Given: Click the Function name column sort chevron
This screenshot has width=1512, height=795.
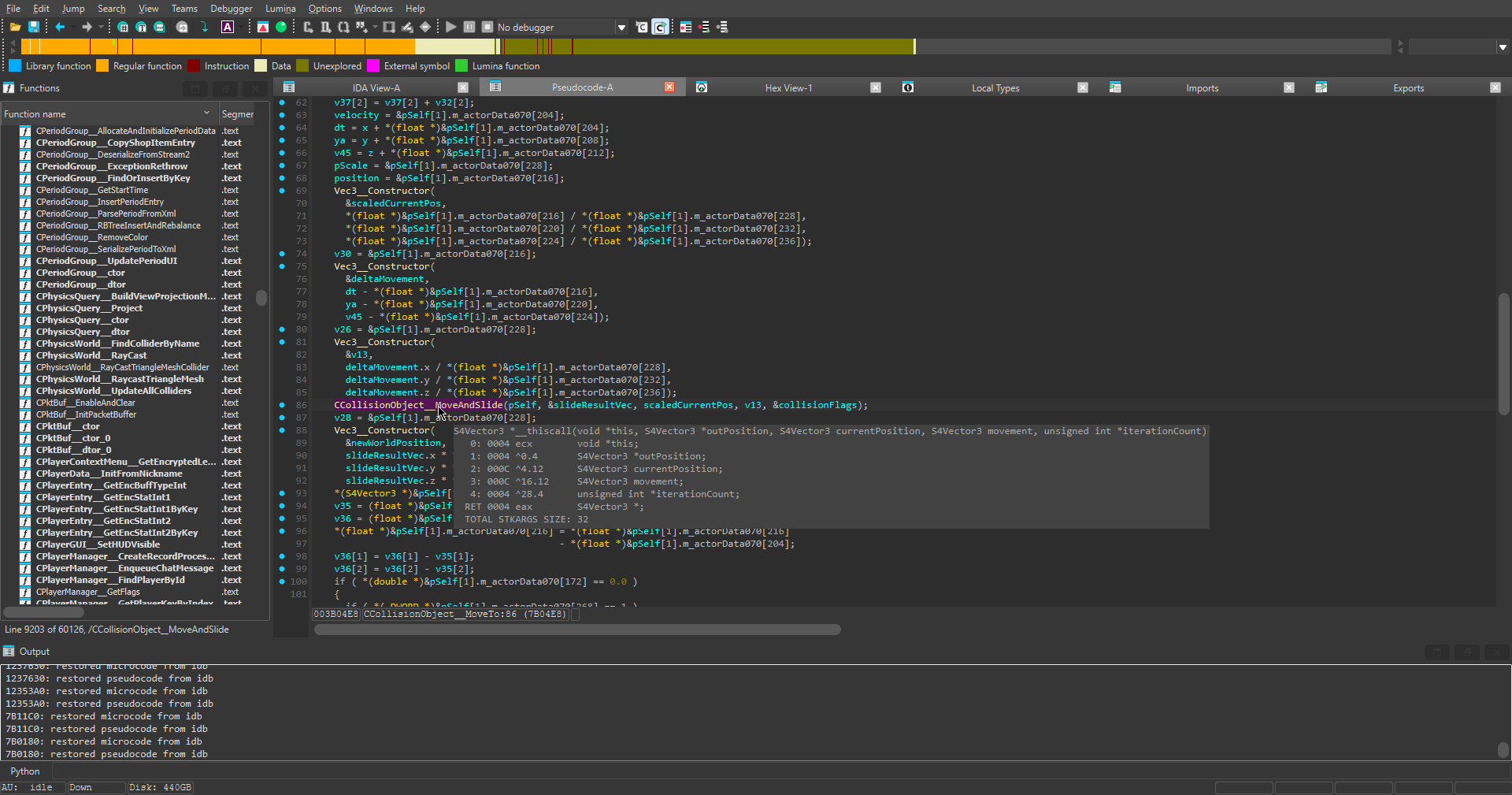Looking at the screenshot, I should point(207,113).
